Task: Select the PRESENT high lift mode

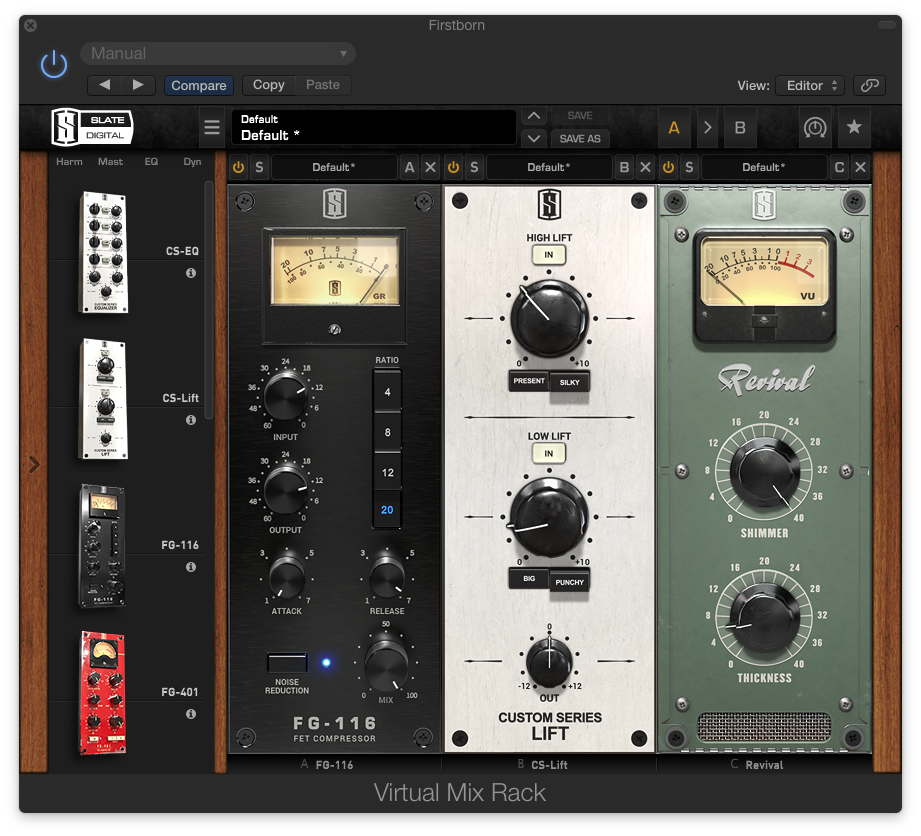Action: pos(529,381)
